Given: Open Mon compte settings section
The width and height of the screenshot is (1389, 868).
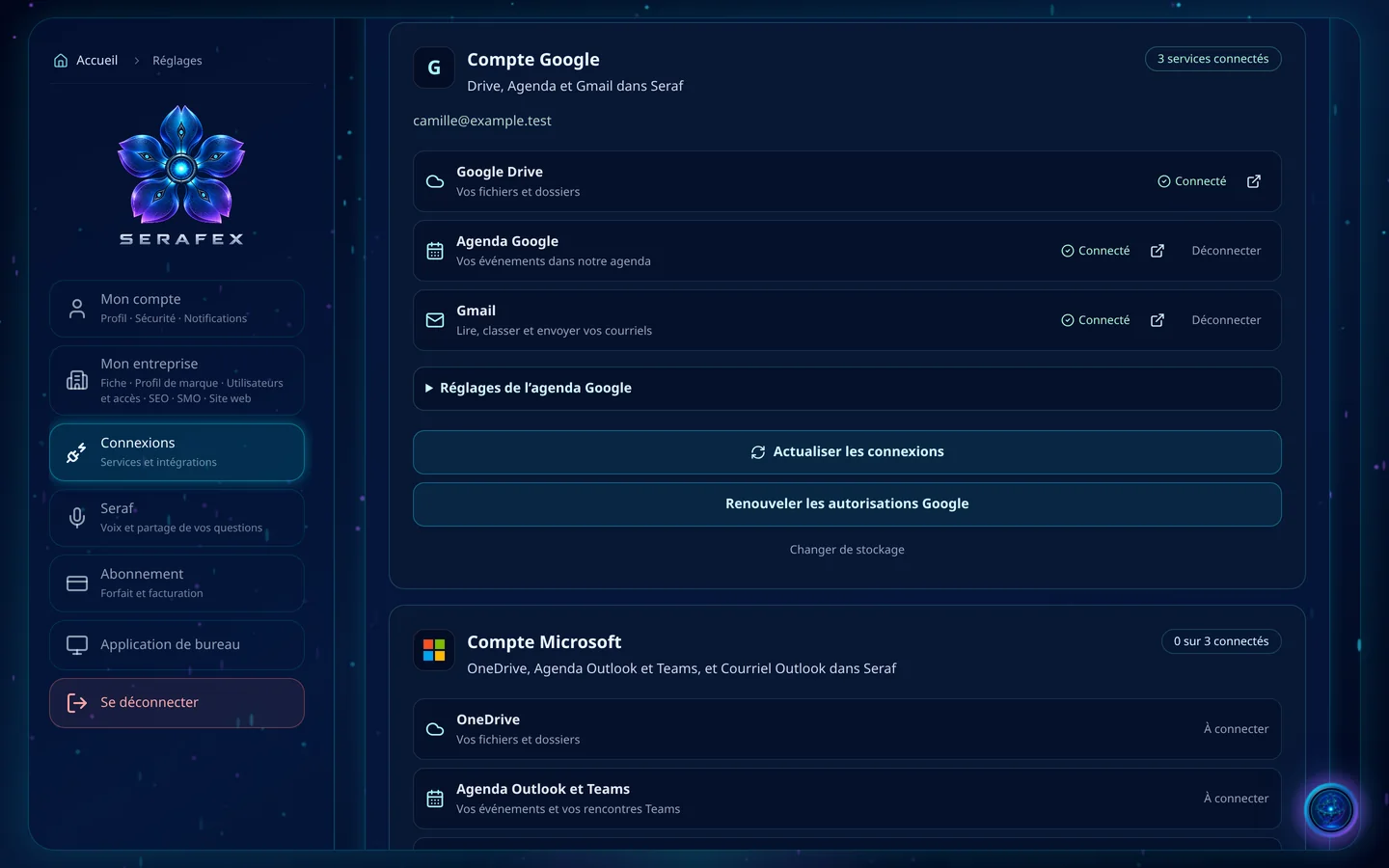Looking at the screenshot, I should (177, 309).
